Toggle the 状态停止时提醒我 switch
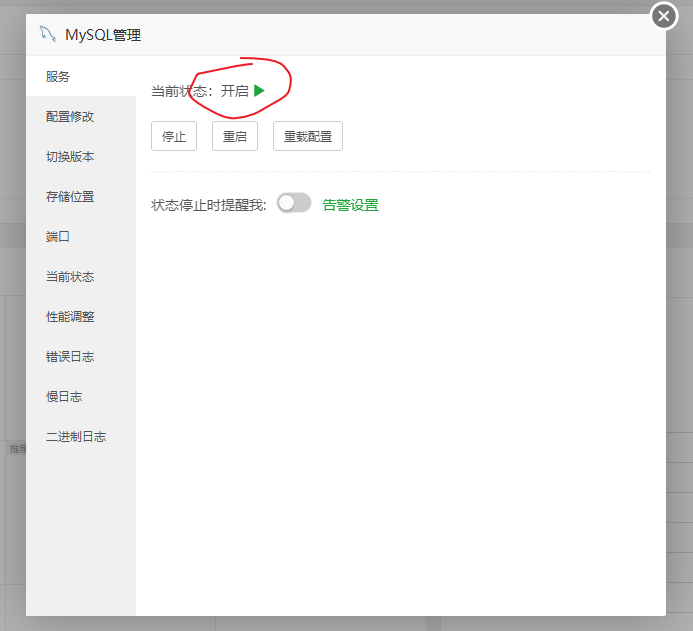This screenshot has width=693, height=631. tap(294, 203)
